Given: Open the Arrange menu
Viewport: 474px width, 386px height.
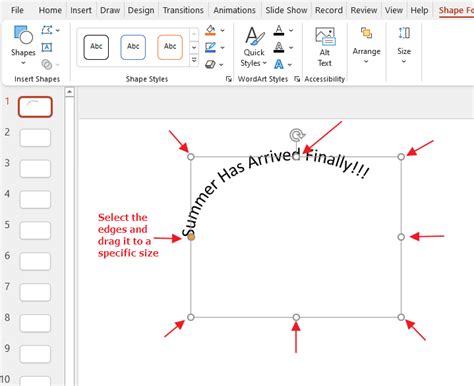Looking at the screenshot, I should [366, 46].
